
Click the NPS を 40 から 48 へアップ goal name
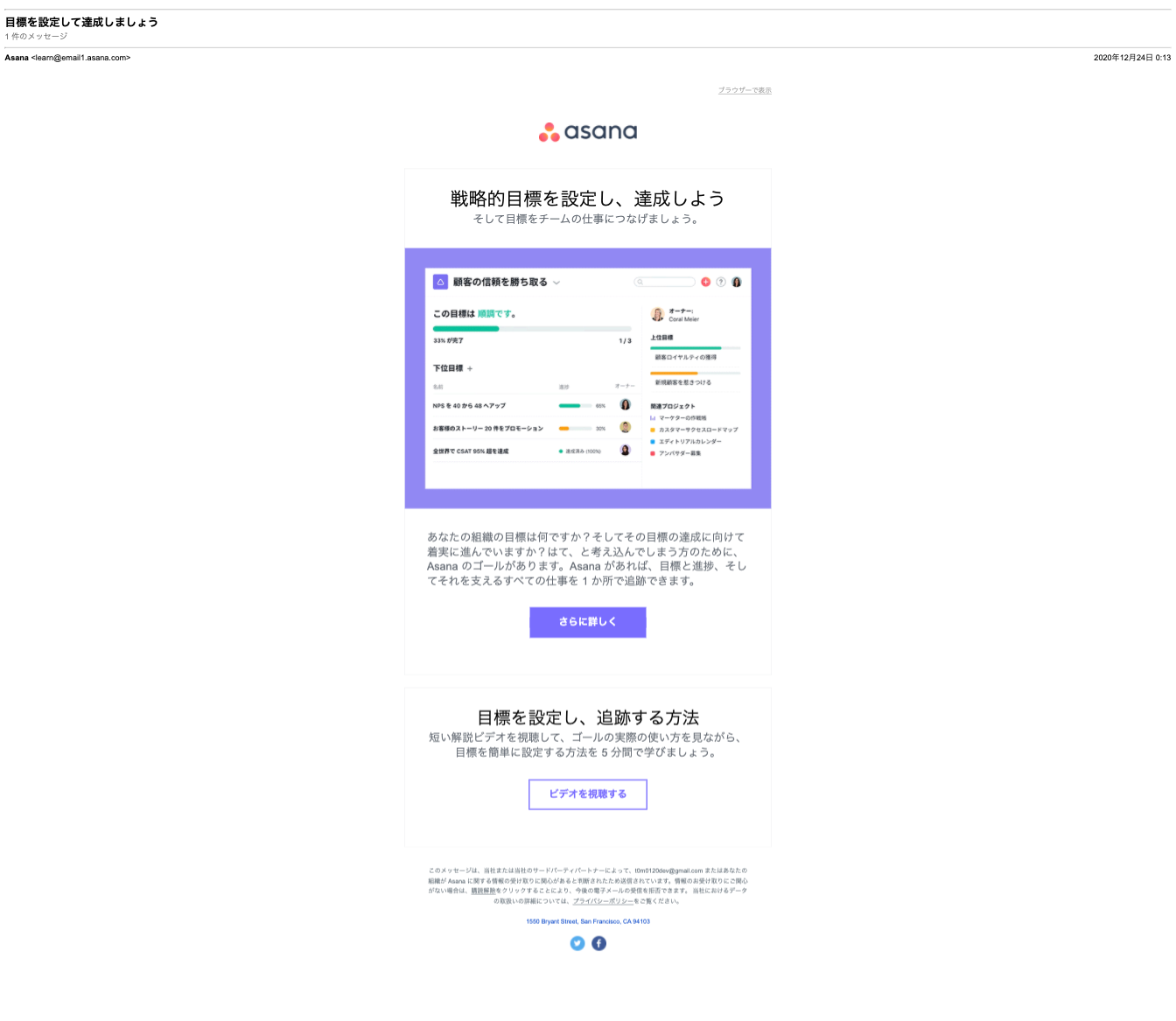pyautogui.click(x=469, y=406)
